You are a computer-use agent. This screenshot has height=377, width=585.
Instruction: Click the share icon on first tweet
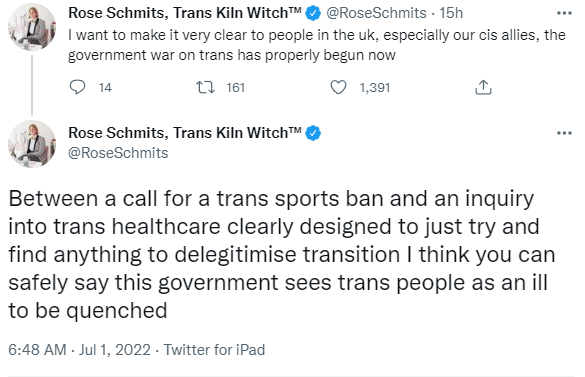pyautogui.click(x=483, y=87)
